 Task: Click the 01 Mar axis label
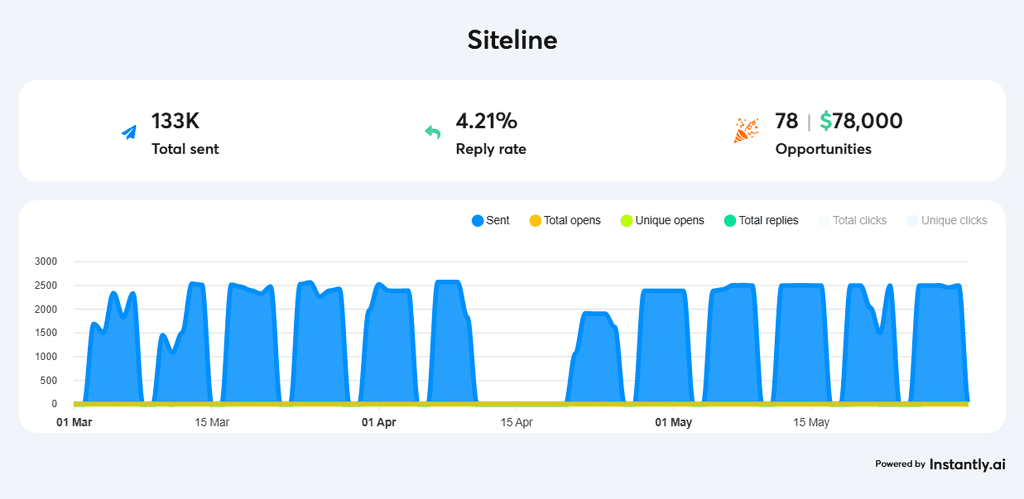[x=74, y=423]
